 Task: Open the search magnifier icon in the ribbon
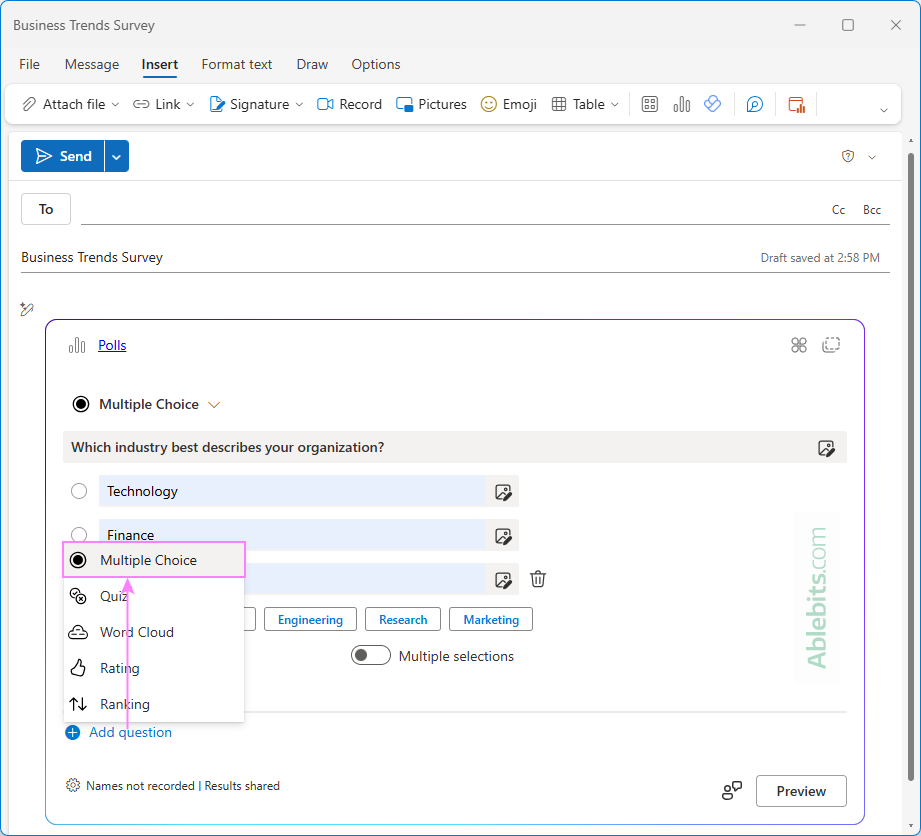754,104
